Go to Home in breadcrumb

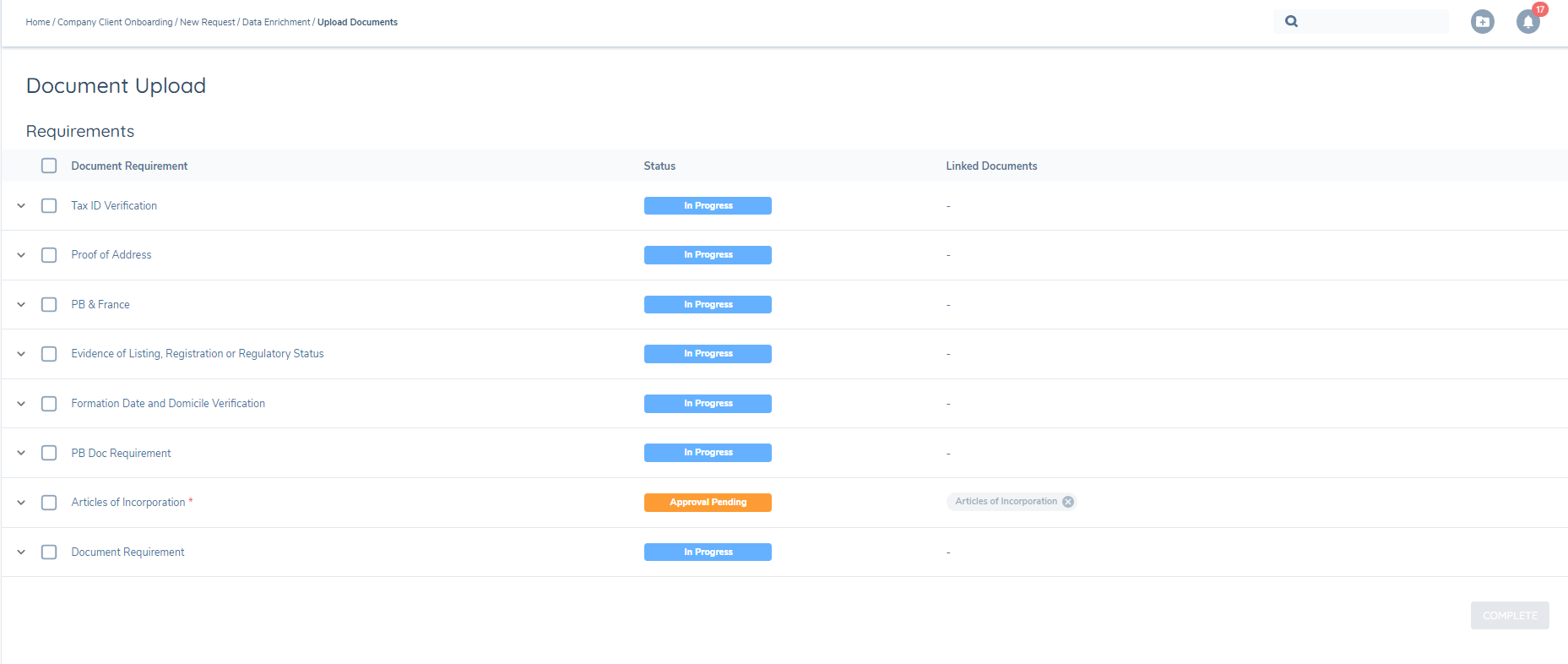click(38, 23)
